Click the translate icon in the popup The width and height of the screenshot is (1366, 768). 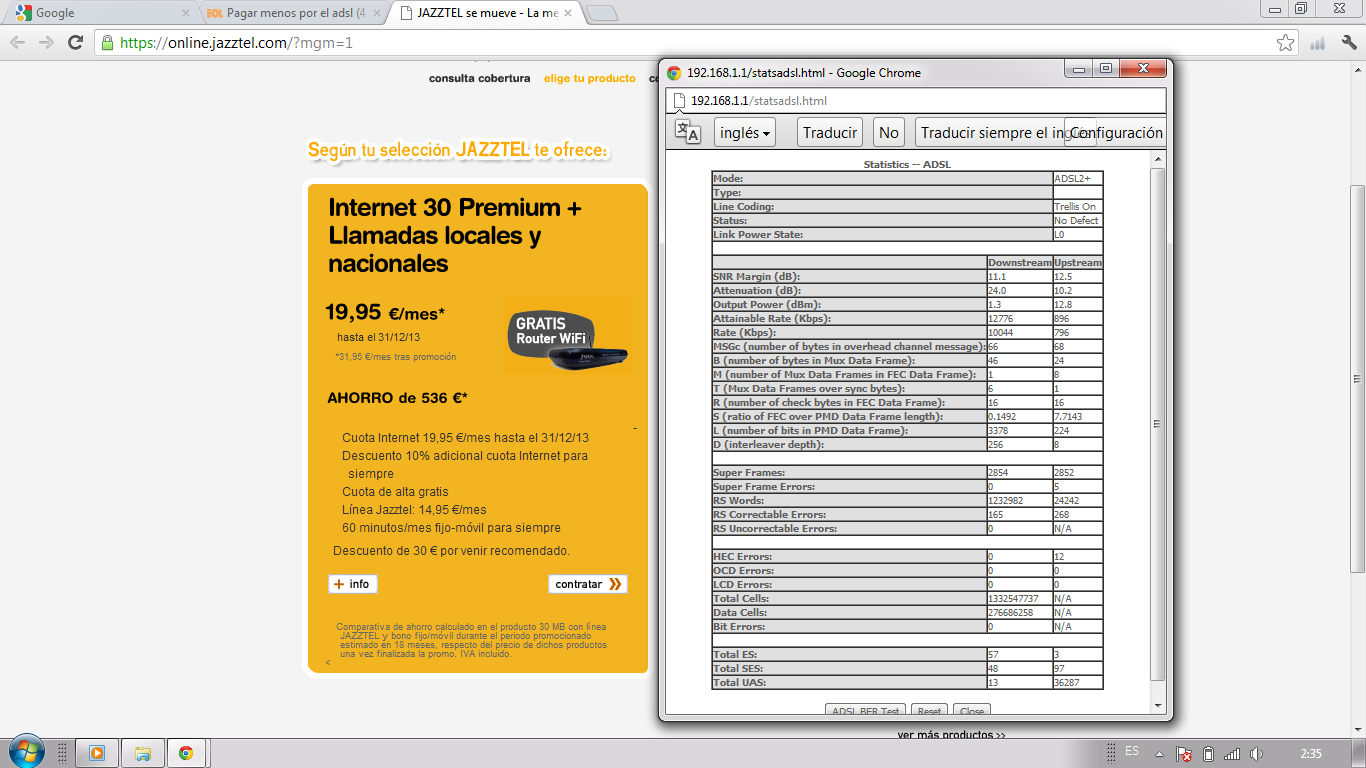point(687,132)
